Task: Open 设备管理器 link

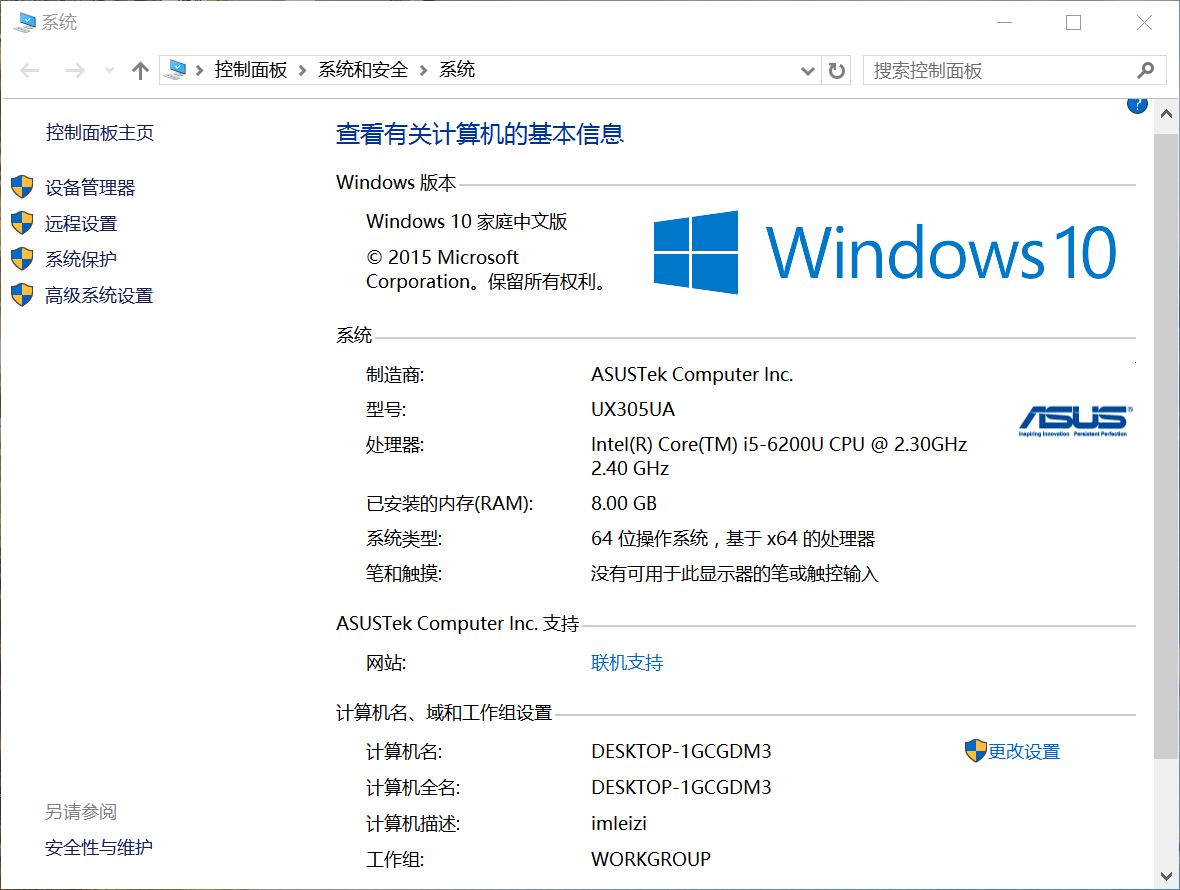Action: pos(90,187)
